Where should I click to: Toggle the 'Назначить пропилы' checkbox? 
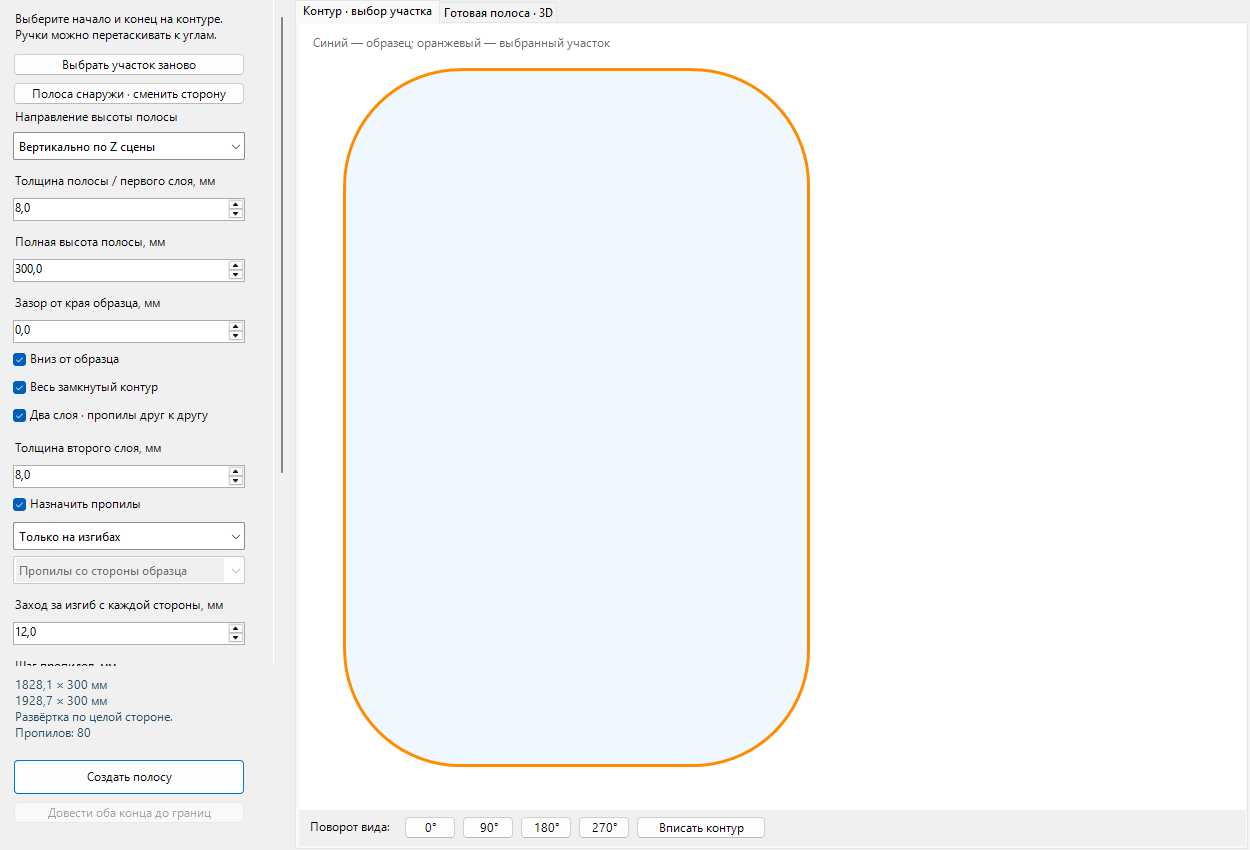tap(20, 504)
